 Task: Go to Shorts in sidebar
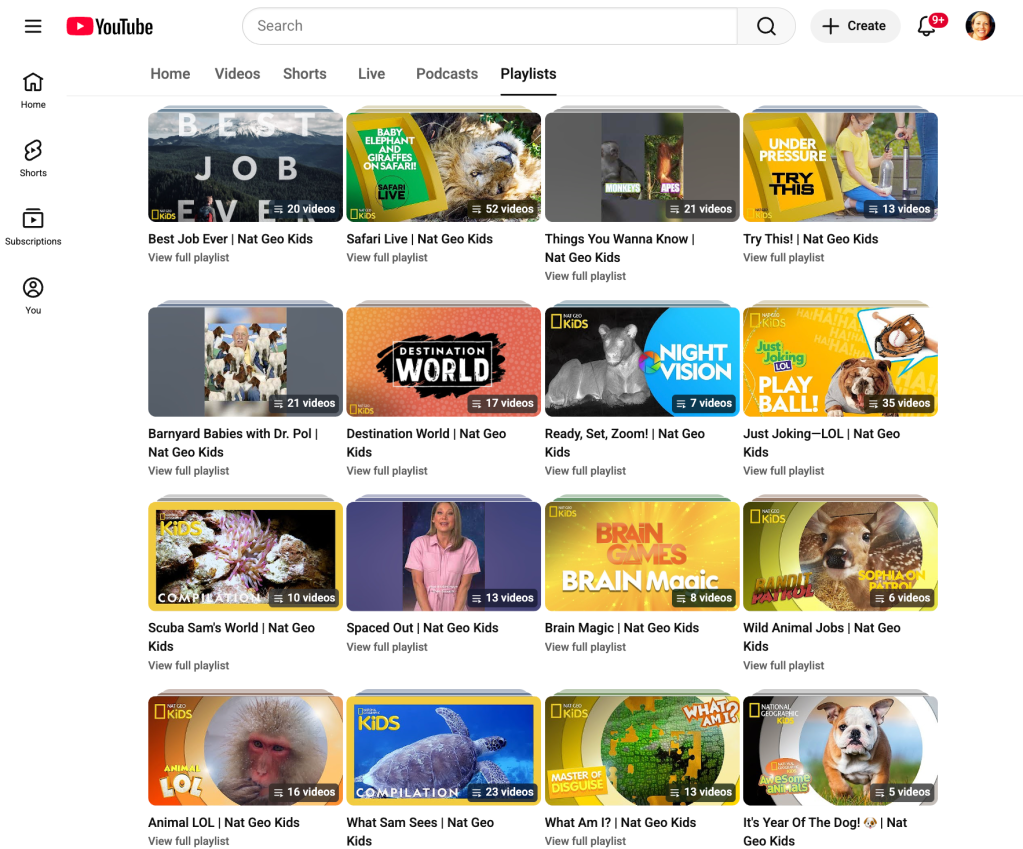(x=33, y=158)
